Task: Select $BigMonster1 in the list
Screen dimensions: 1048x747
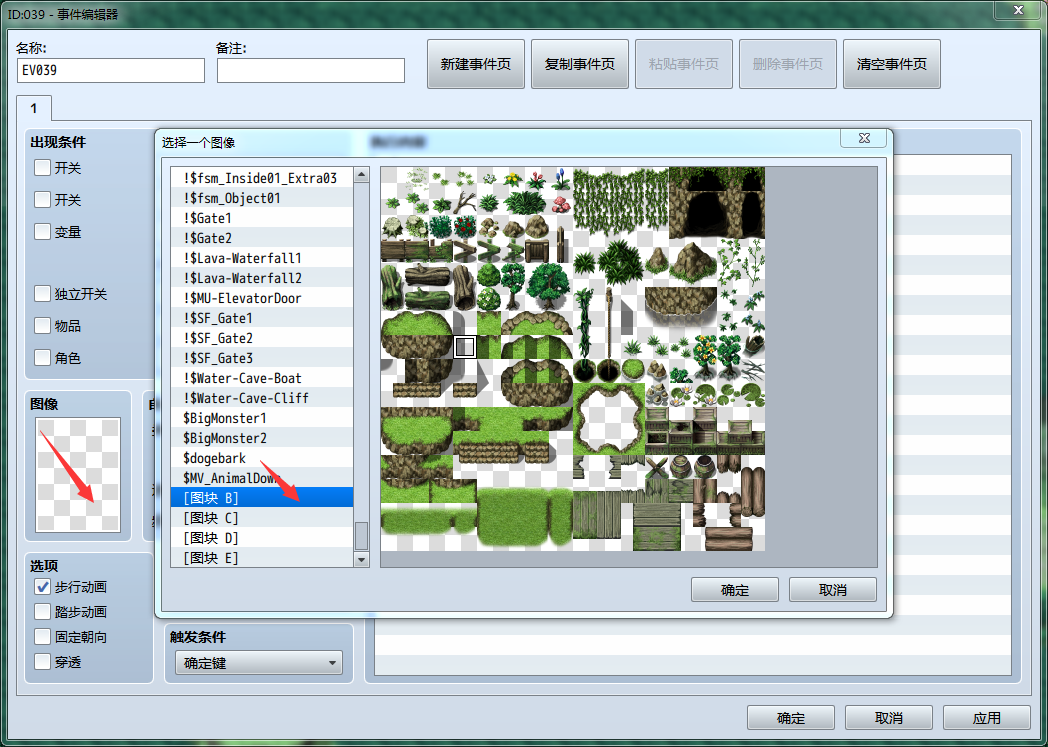Action: pyautogui.click(x=262, y=418)
